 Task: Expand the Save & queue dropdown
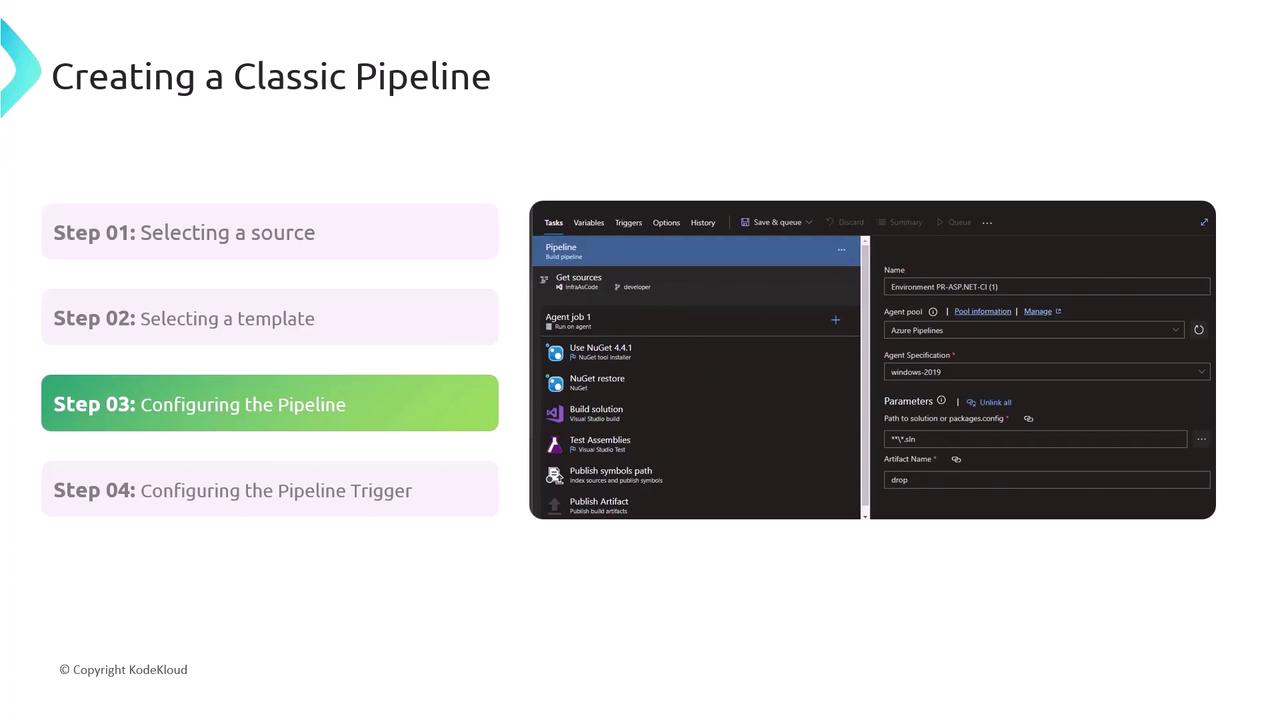809,222
